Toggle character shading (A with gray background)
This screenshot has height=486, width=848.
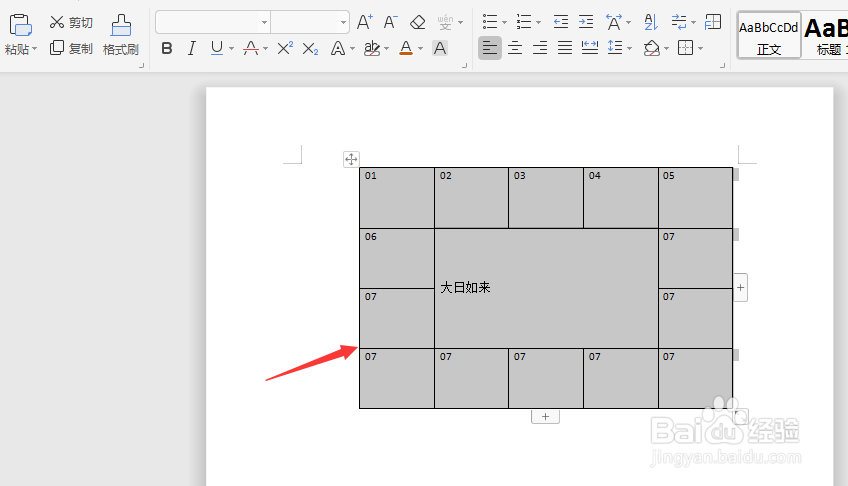[x=440, y=48]
